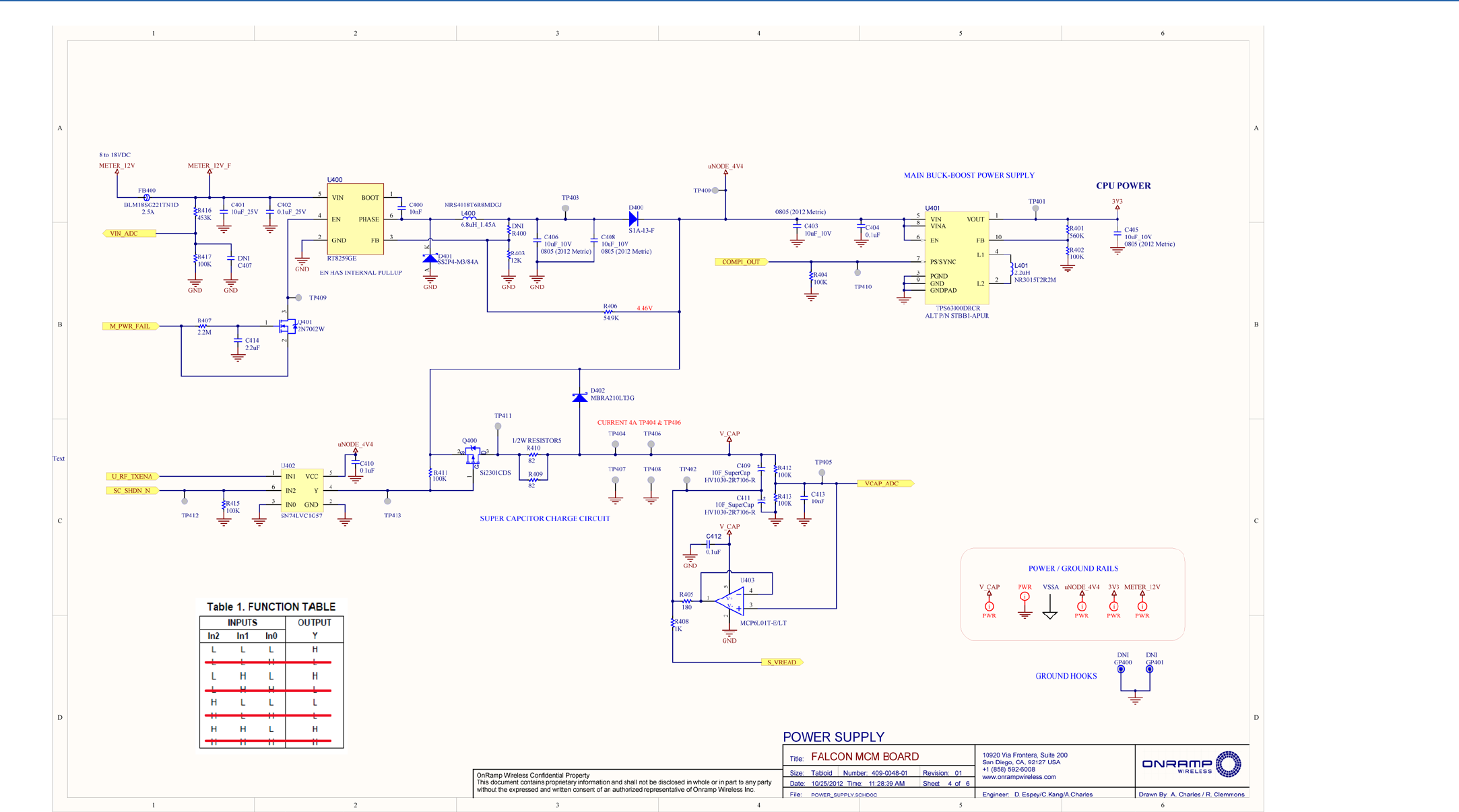Viewport: 1459px width, 812px height.
Task: Select the M_PWR_FAIL port tag
Action: [x=131, y=326]
